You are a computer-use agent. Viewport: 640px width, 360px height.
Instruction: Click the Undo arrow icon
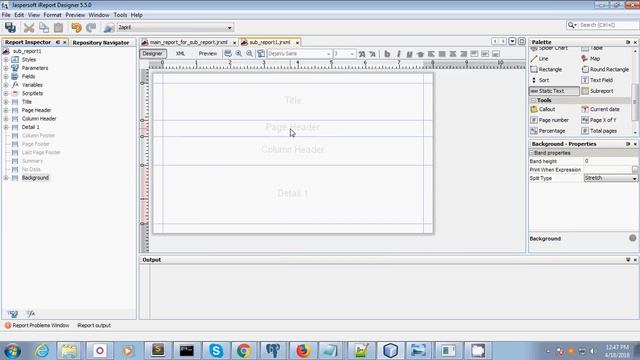coord(76,27)
